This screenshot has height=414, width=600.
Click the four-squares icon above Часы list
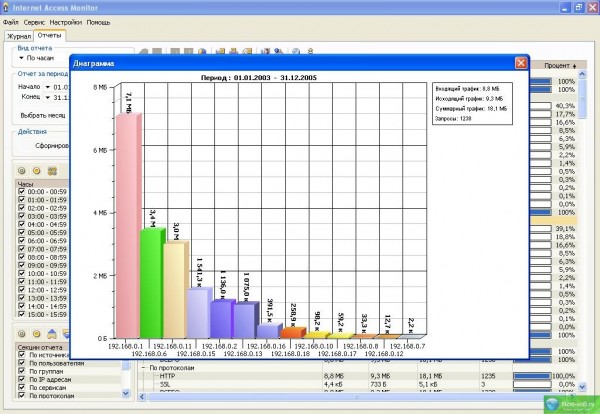pos(52,171)
